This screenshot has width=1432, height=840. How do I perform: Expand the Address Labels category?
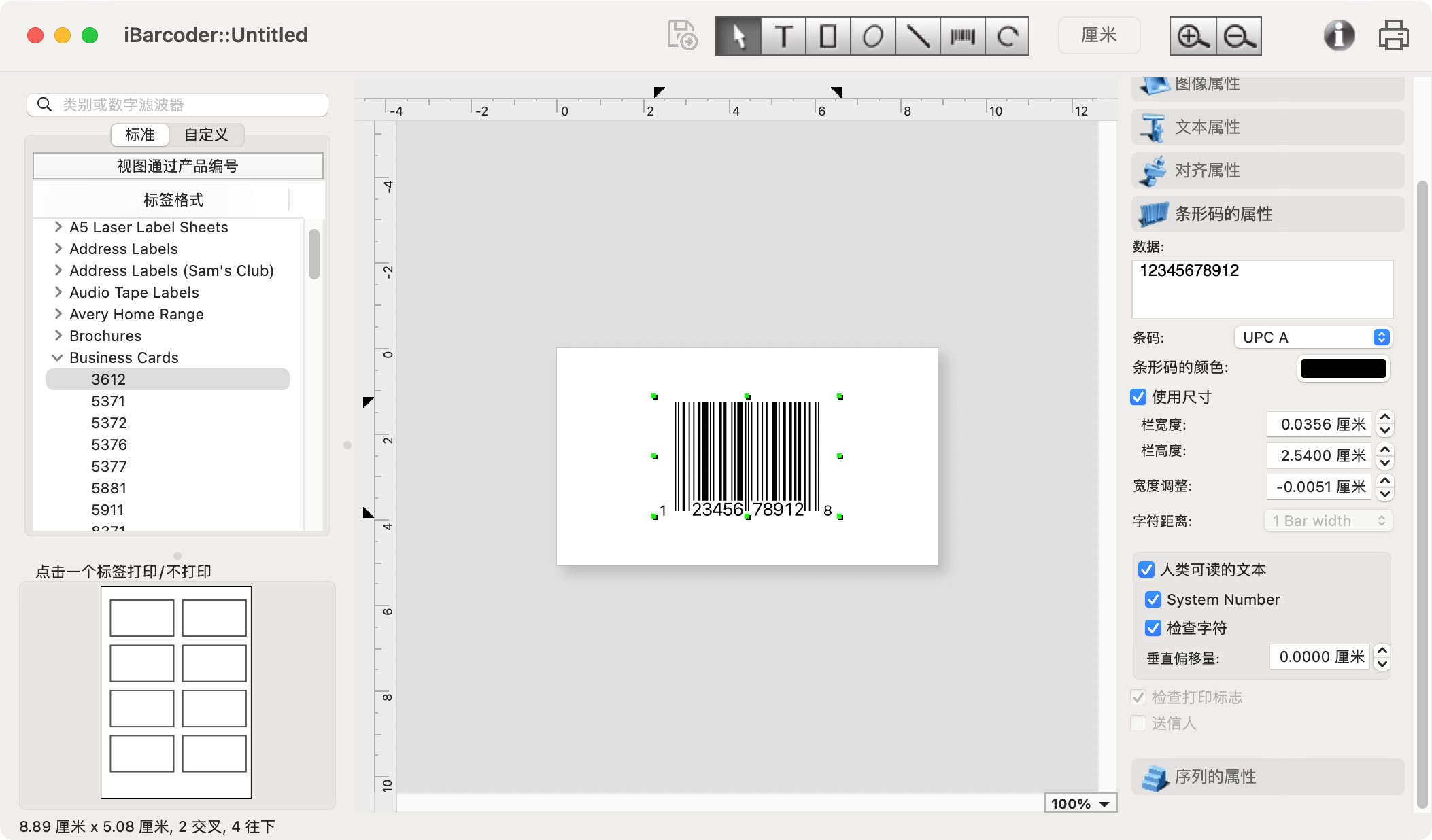[58, 249]
